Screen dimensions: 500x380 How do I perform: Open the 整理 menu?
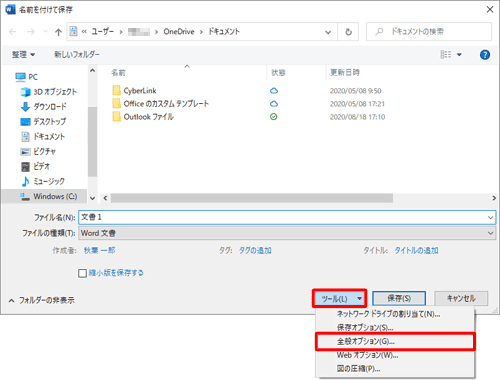pyautogui.click(x=23, y=54)
